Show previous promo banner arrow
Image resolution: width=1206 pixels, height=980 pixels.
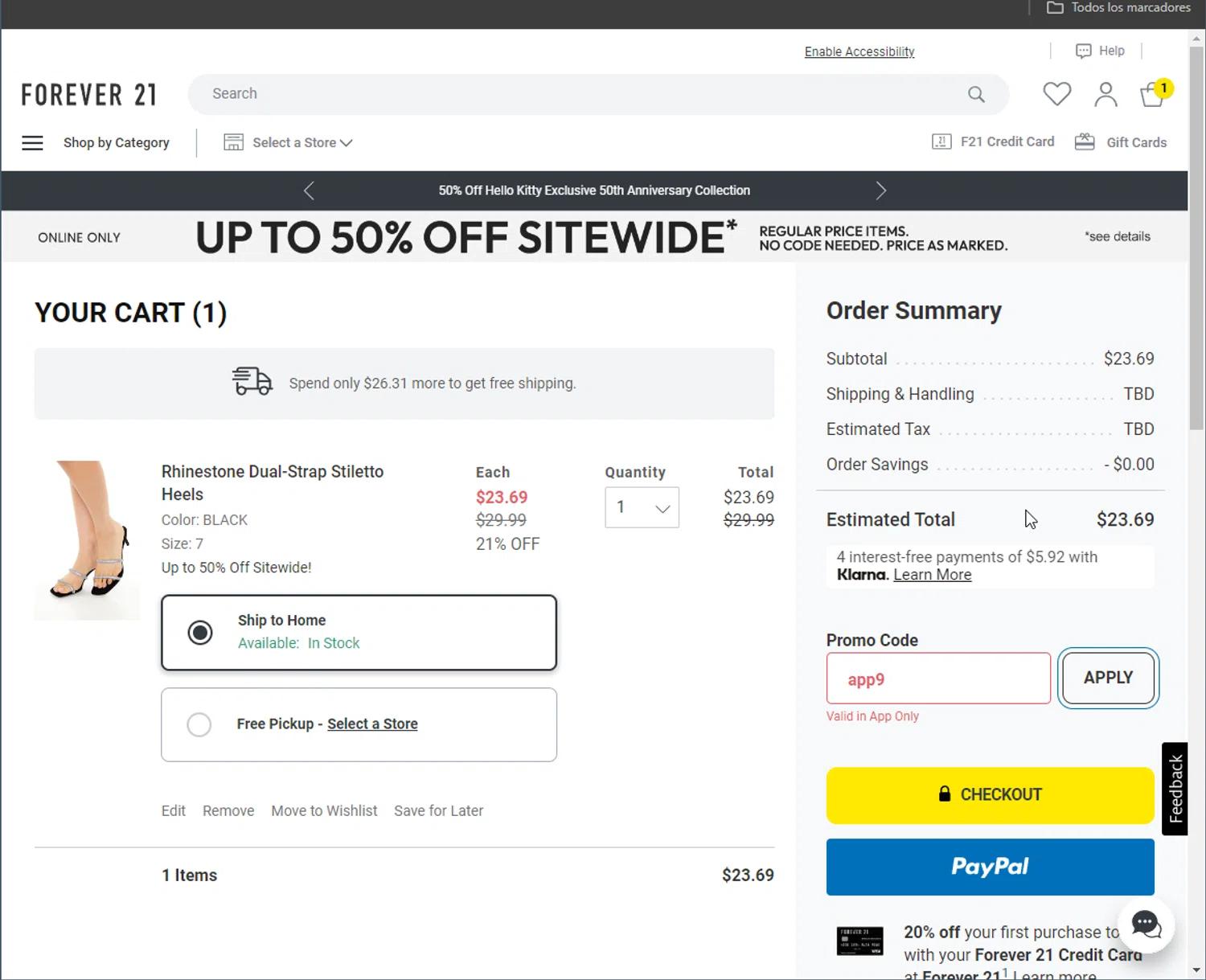coord(309,191)
